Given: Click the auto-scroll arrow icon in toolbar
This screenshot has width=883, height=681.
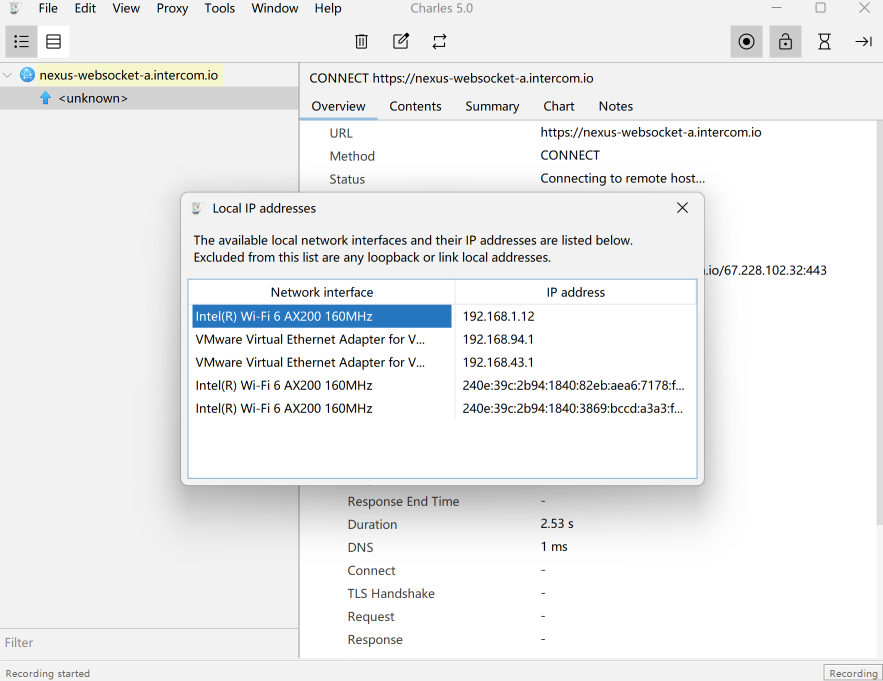Looking at the screenshot, I should (863, 42).
